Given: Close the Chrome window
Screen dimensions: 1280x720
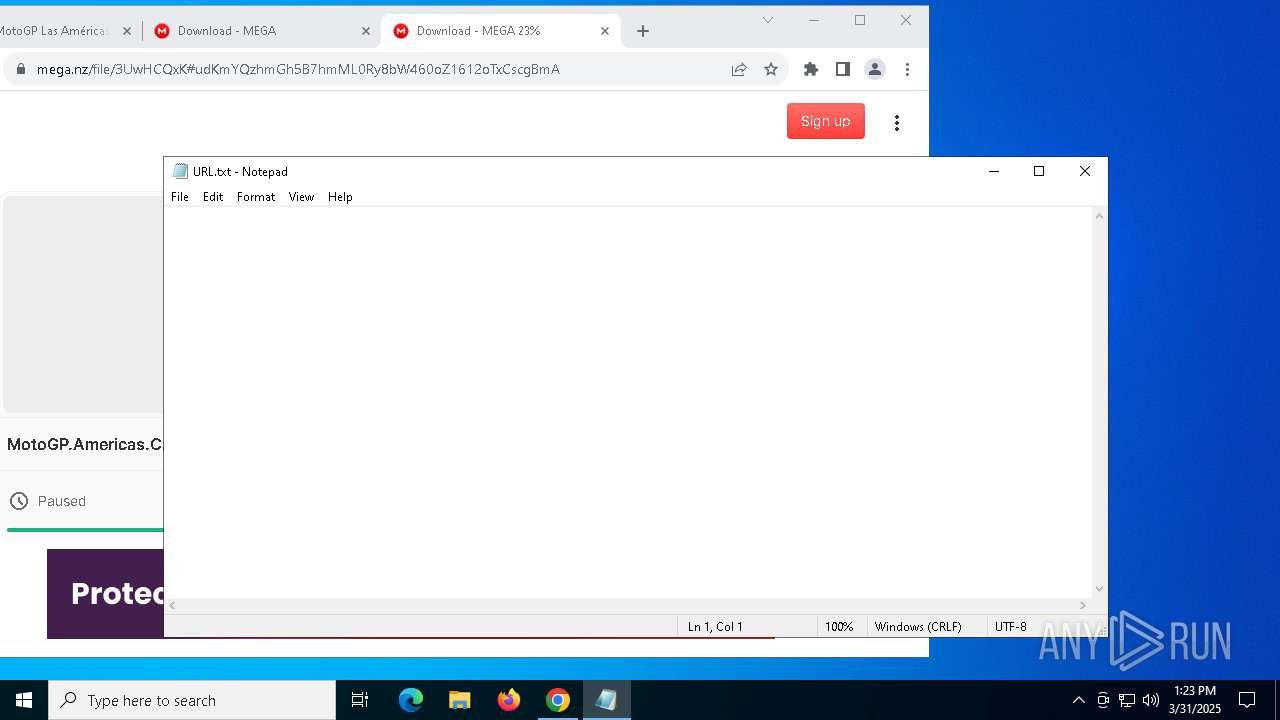Looking at the screenshot, I should [906, 20].
